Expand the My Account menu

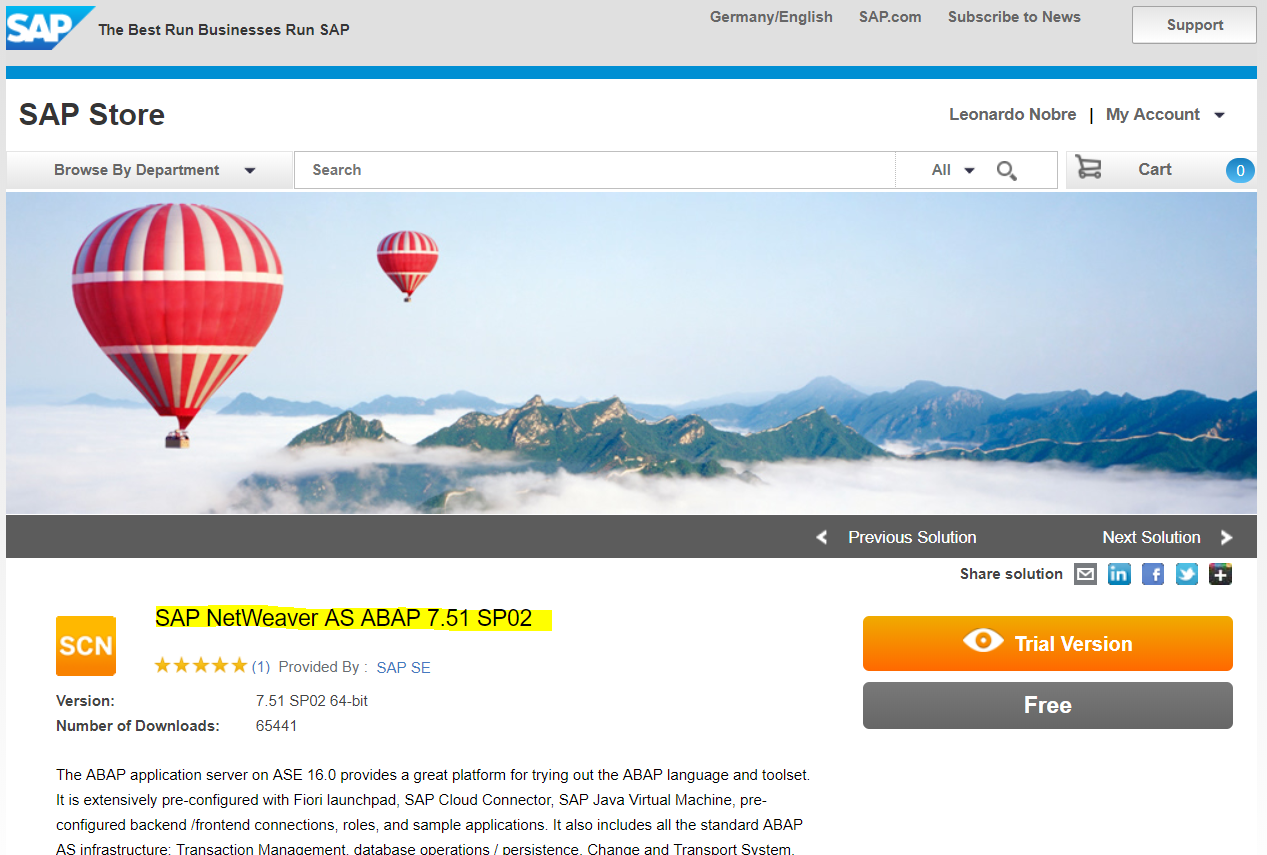click(x=1165, y=115)
